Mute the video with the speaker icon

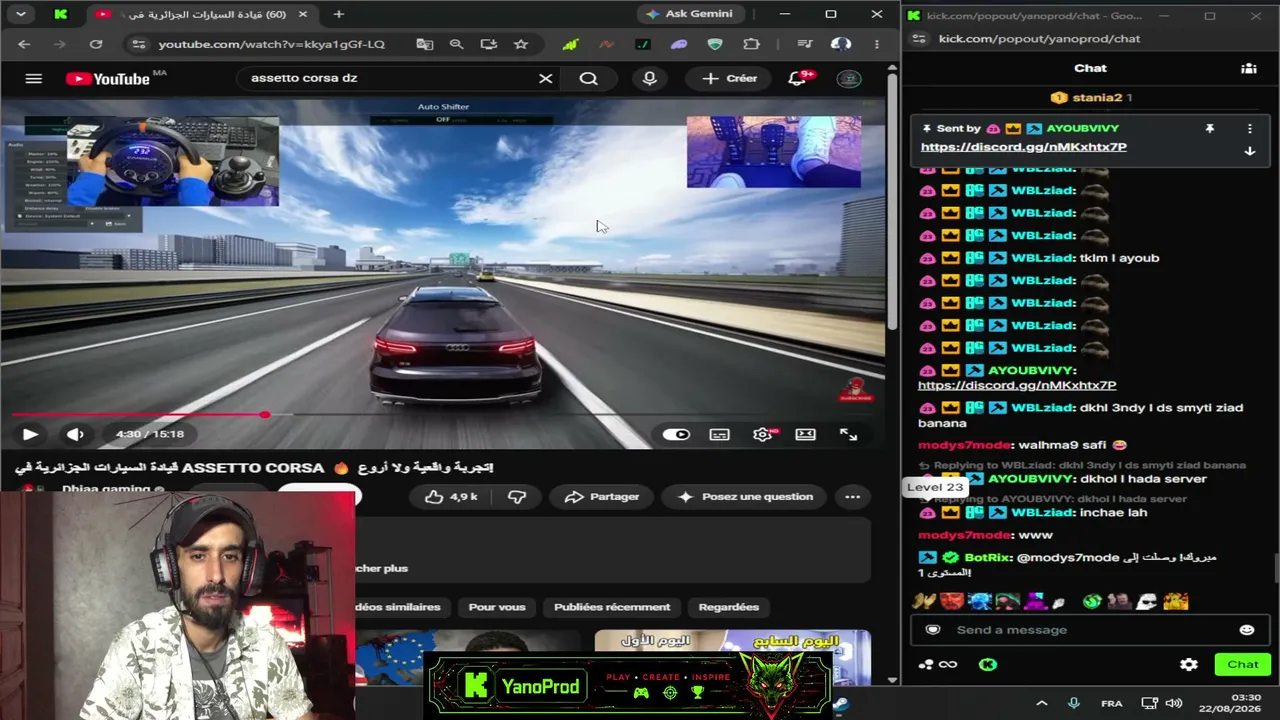pos(75,434)
